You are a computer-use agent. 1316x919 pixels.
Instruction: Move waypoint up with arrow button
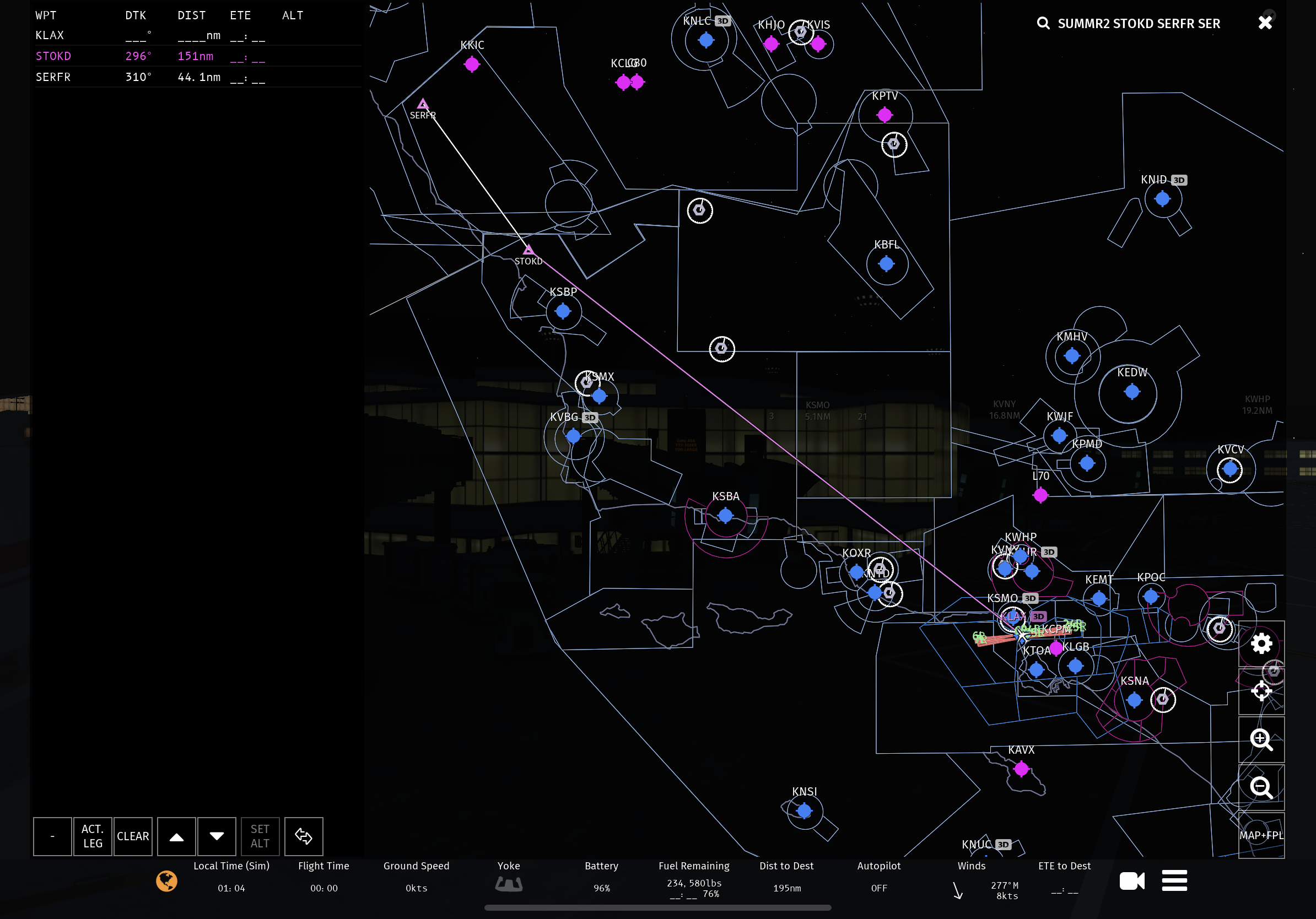(x=176, y=836)
